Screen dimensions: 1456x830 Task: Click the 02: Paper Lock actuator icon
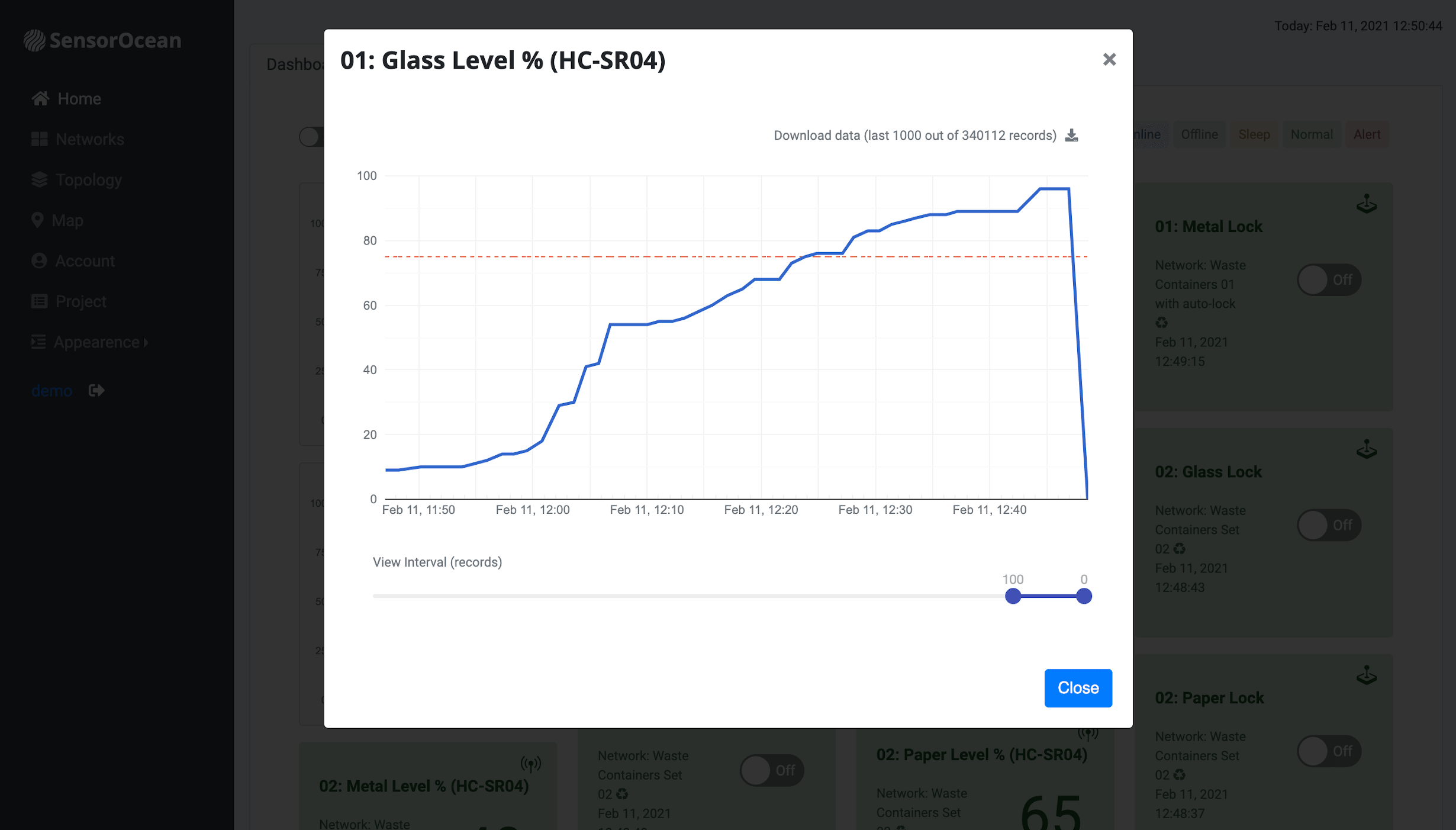click(x=1366, y=675)
